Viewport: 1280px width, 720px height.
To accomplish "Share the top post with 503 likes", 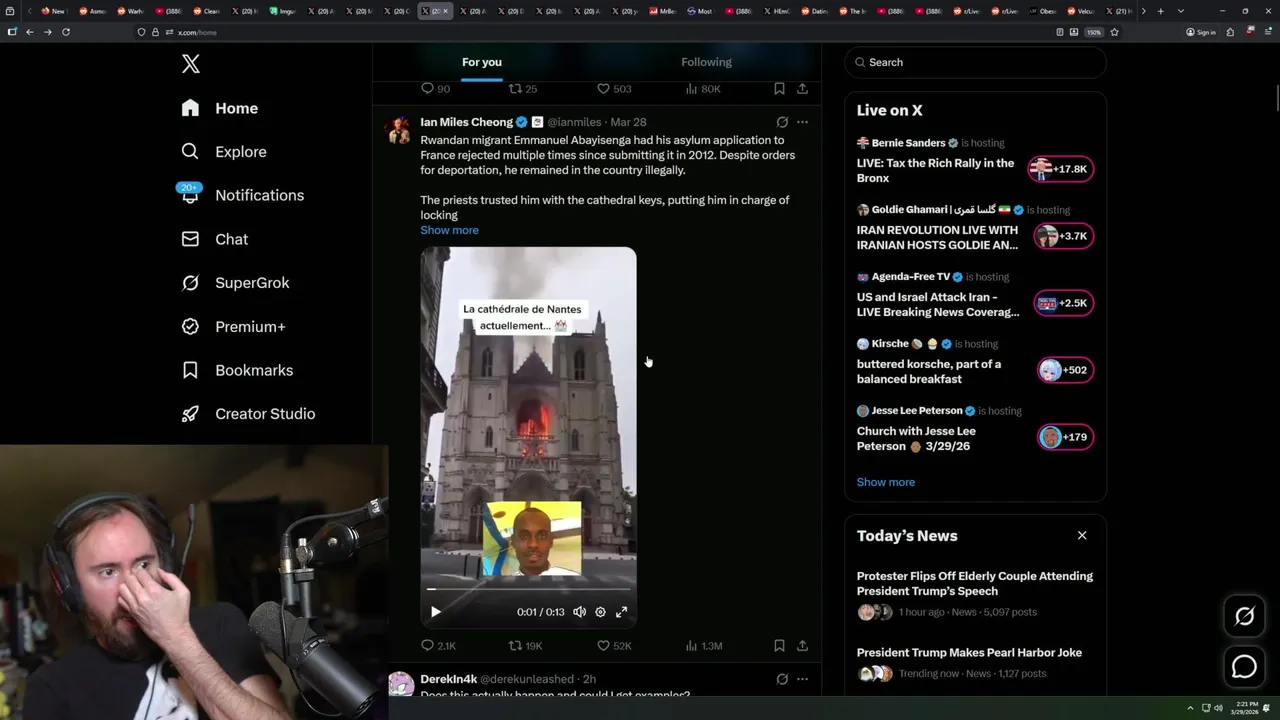I will click(x=802, y=89).
